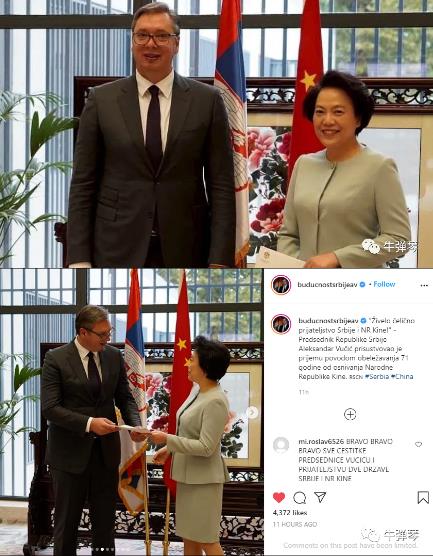433x556 pixels.
Task: Share the post via paper plane icon
Action: pos(320,497)
